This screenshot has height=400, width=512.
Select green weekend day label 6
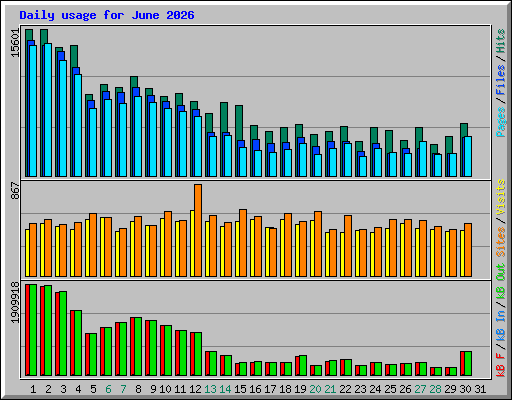(108, 389)
